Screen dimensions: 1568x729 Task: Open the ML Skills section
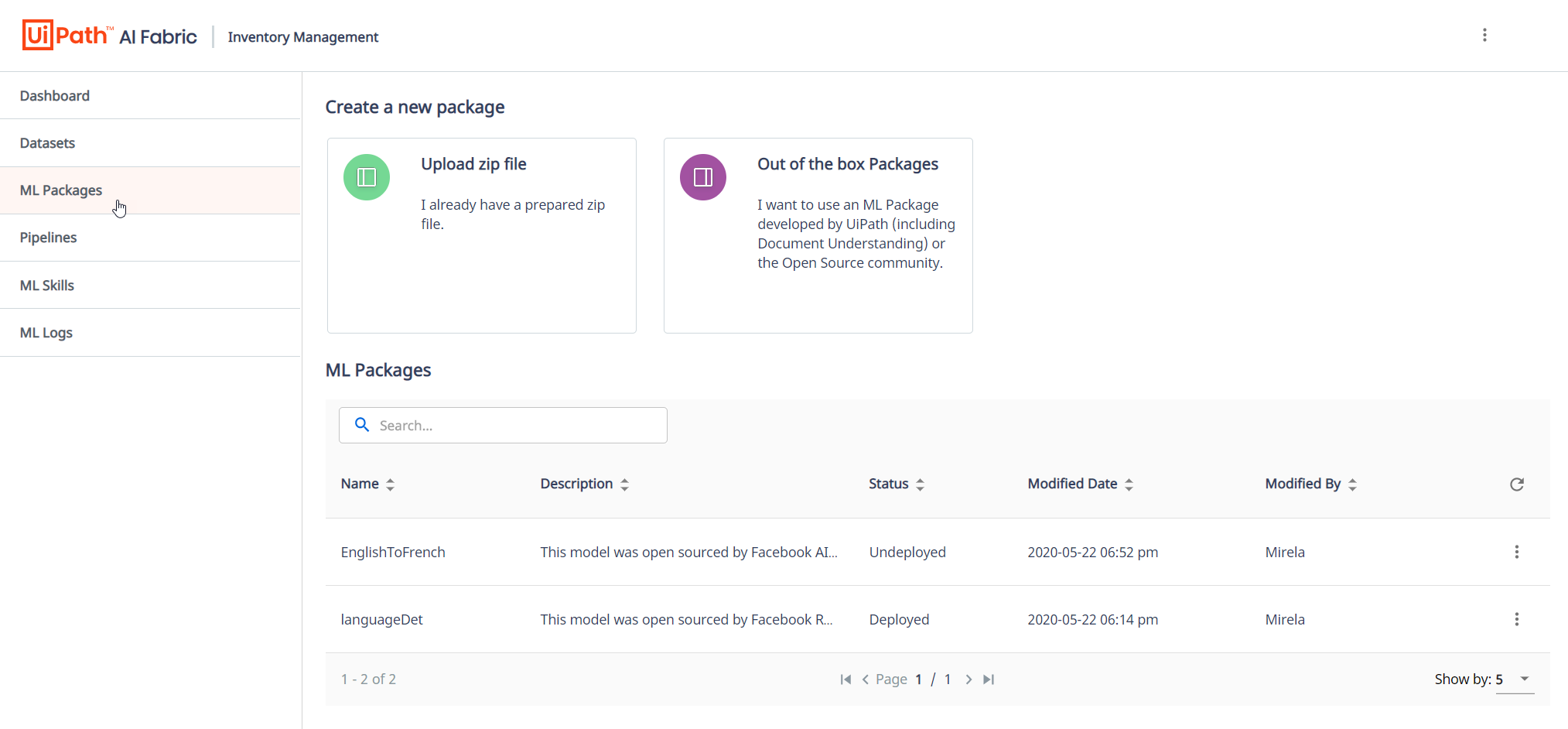47,285
